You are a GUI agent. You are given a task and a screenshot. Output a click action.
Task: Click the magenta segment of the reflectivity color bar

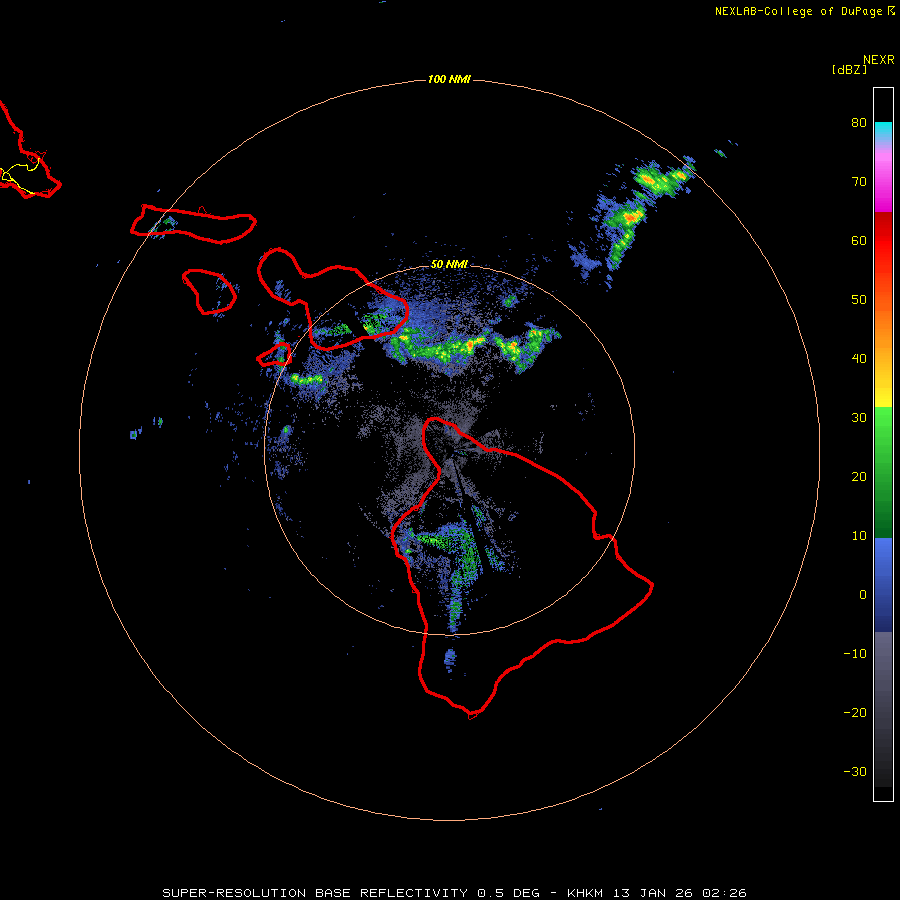click(883, 183)
